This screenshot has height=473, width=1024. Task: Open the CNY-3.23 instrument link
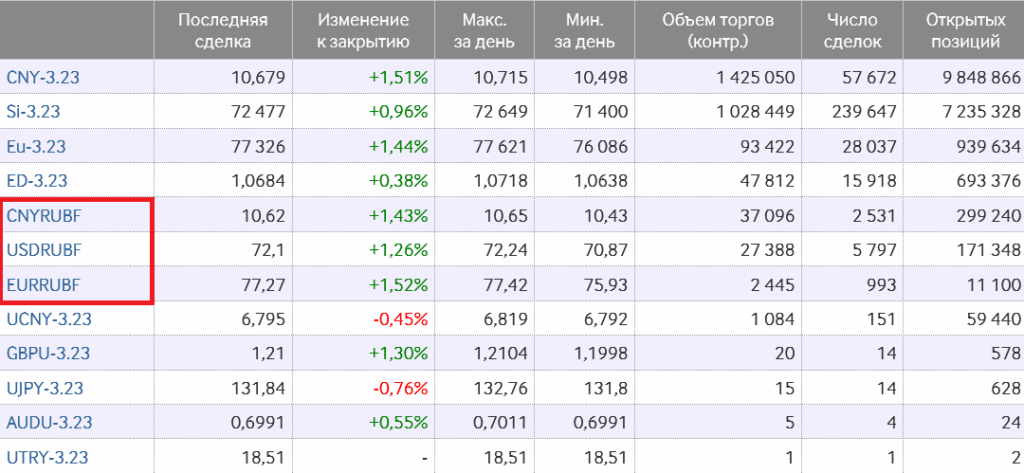point(37,78)
